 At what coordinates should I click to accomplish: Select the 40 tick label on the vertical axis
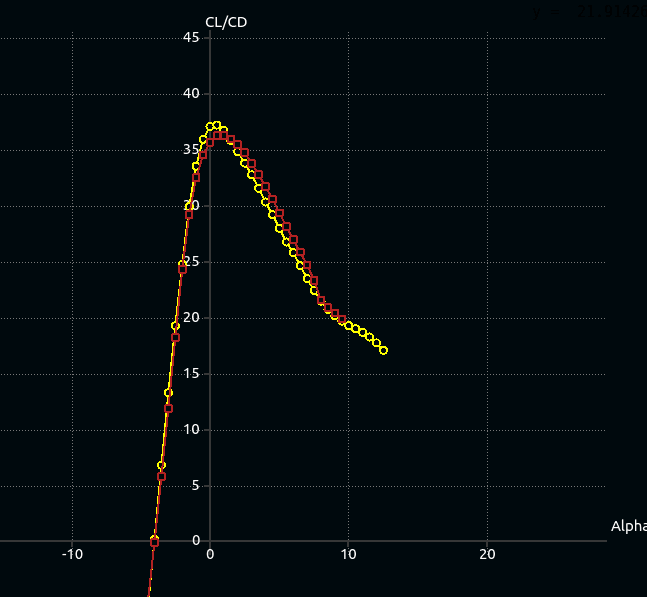click(191, 94)
